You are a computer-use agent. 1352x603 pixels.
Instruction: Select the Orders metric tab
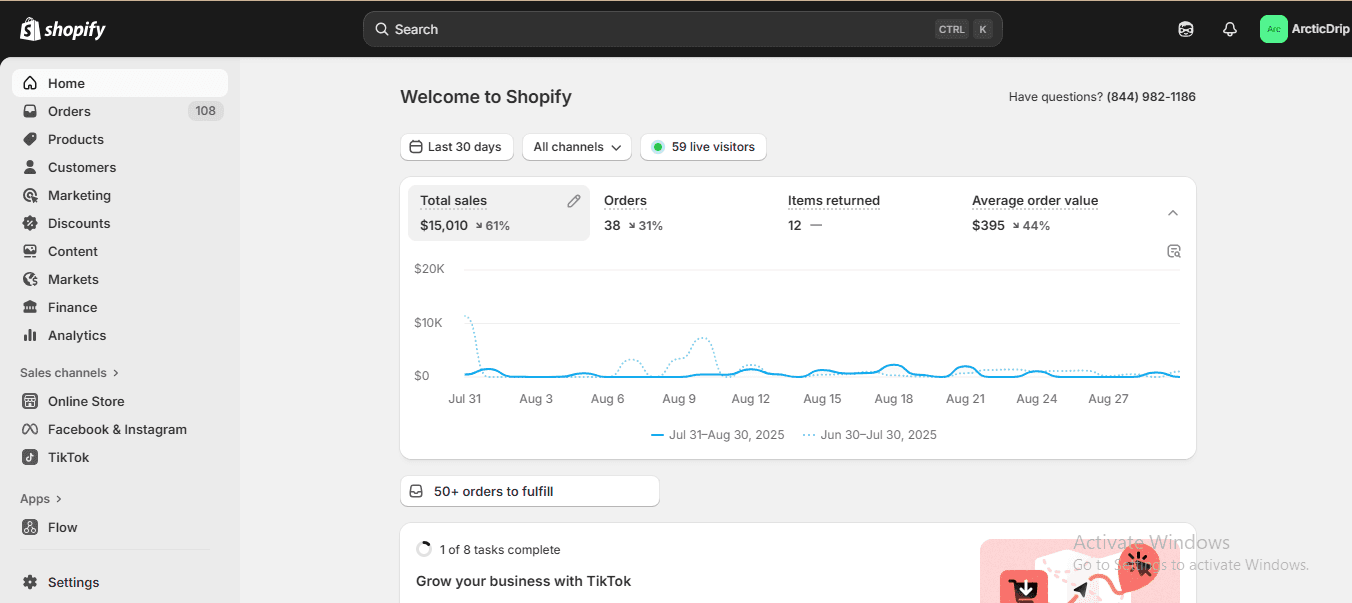[x=683, y=213]
